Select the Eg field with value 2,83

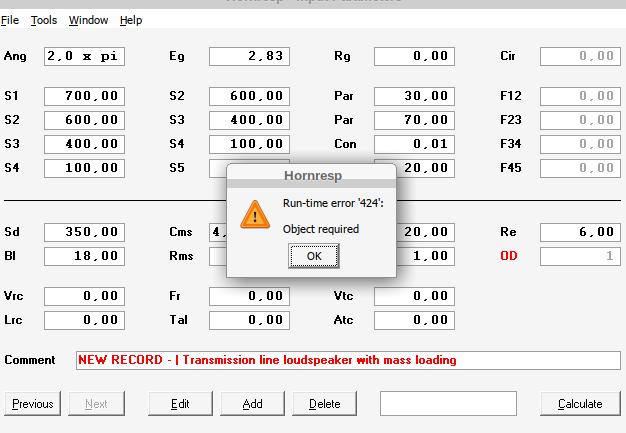click(249, 56)
